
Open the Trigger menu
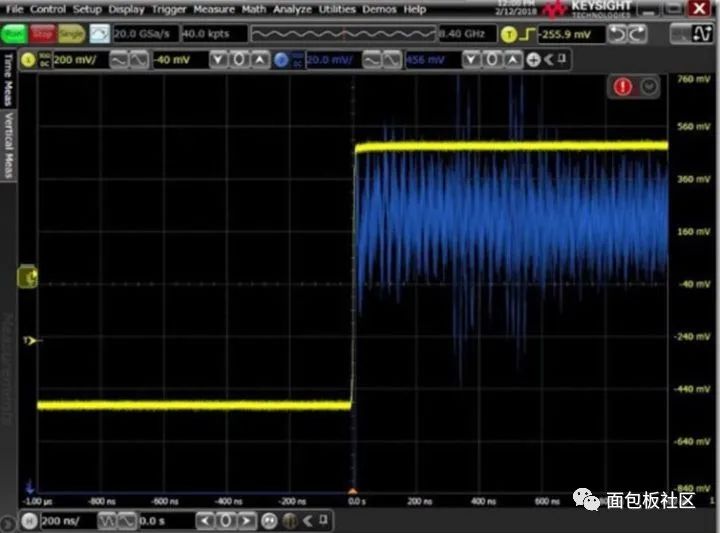point(169,9)
